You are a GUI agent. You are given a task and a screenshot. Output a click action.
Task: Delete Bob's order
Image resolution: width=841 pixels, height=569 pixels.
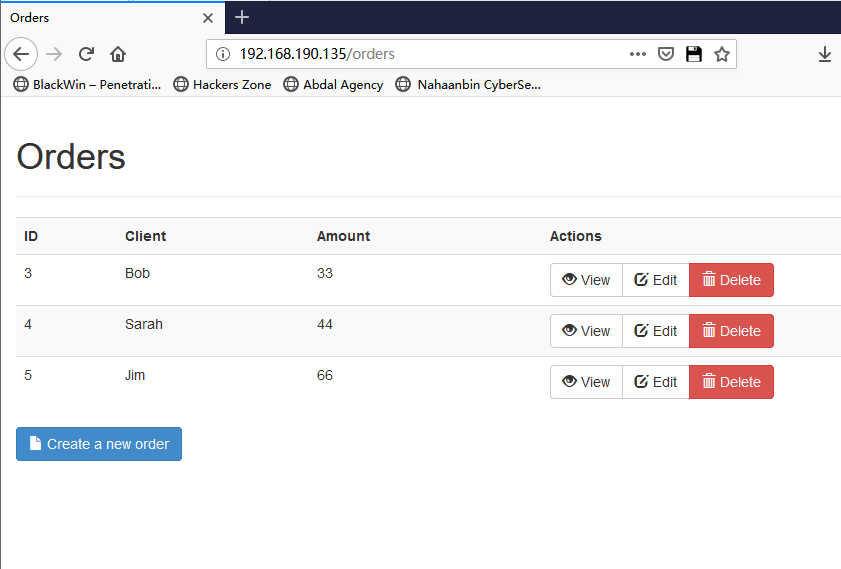tap(732, 280)
